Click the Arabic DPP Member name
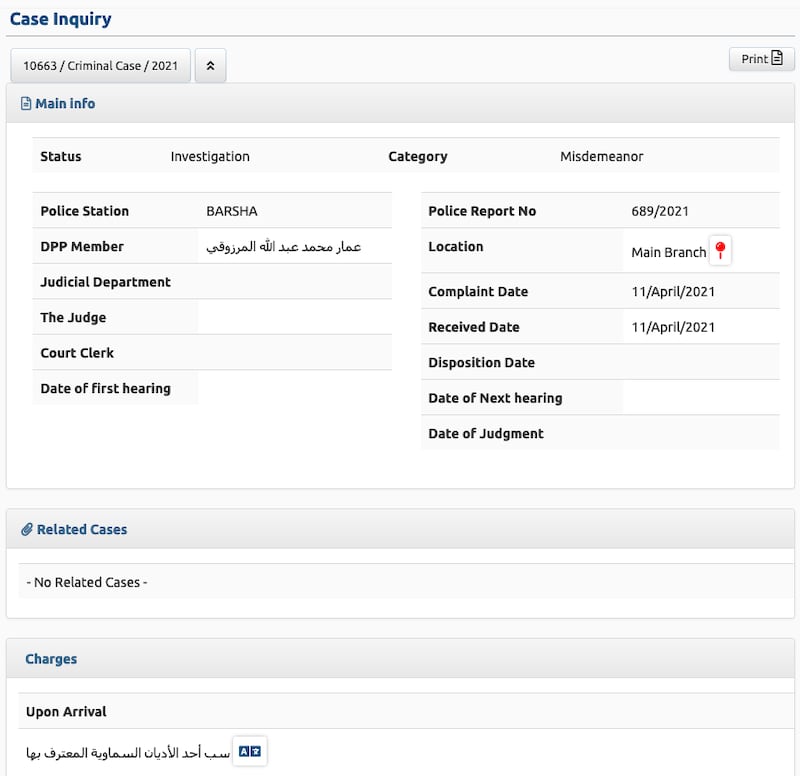The height and width of the screenshot is (776, 800). pos(283,247)
